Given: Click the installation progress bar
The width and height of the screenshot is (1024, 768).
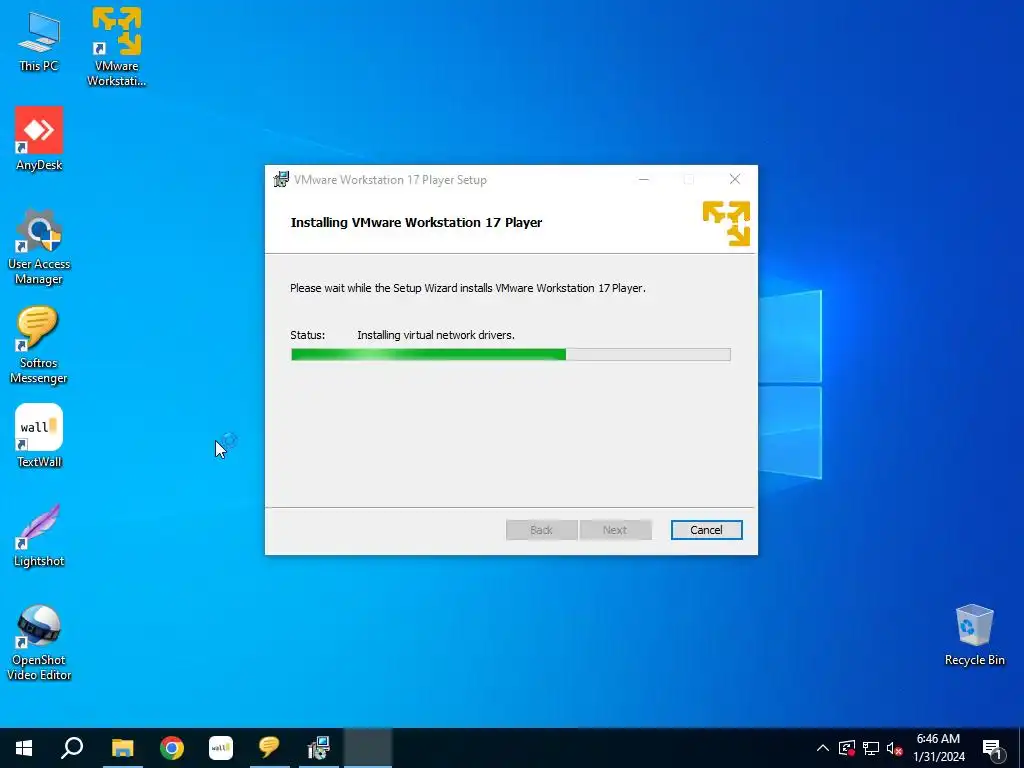Looking at the screenshot, I should click(511, 355).
